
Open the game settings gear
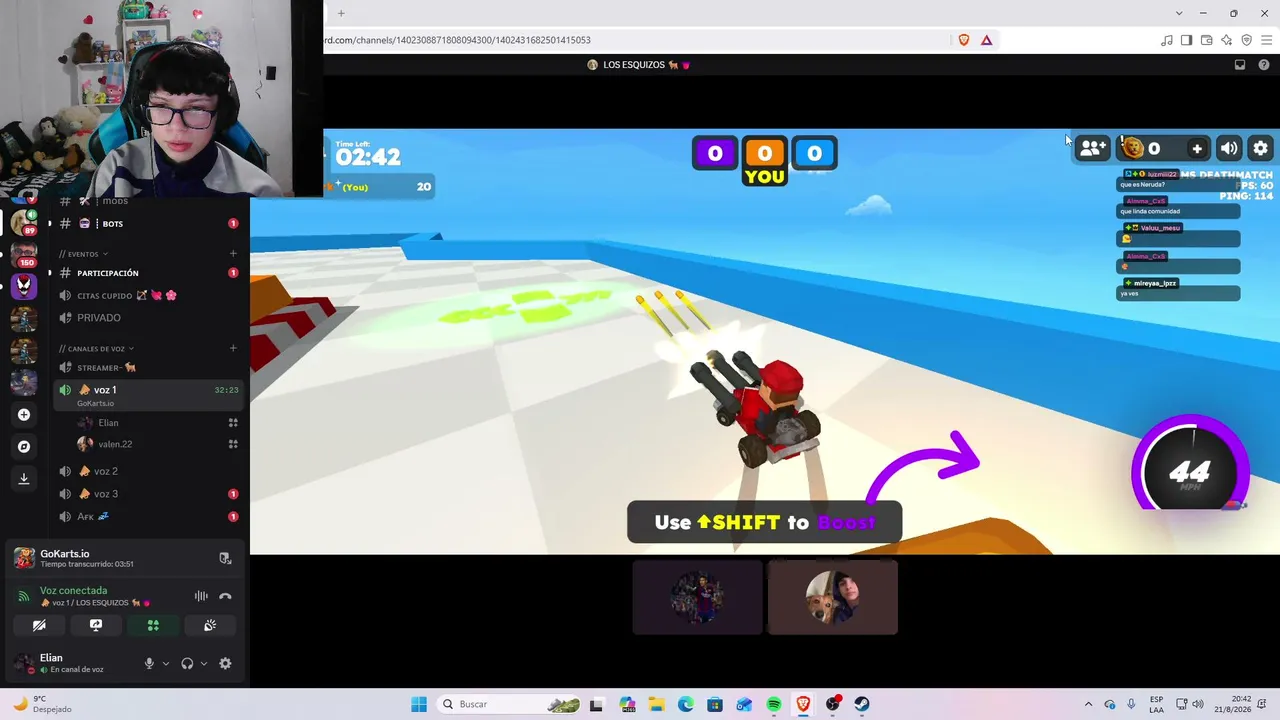tap(1260, 148)
